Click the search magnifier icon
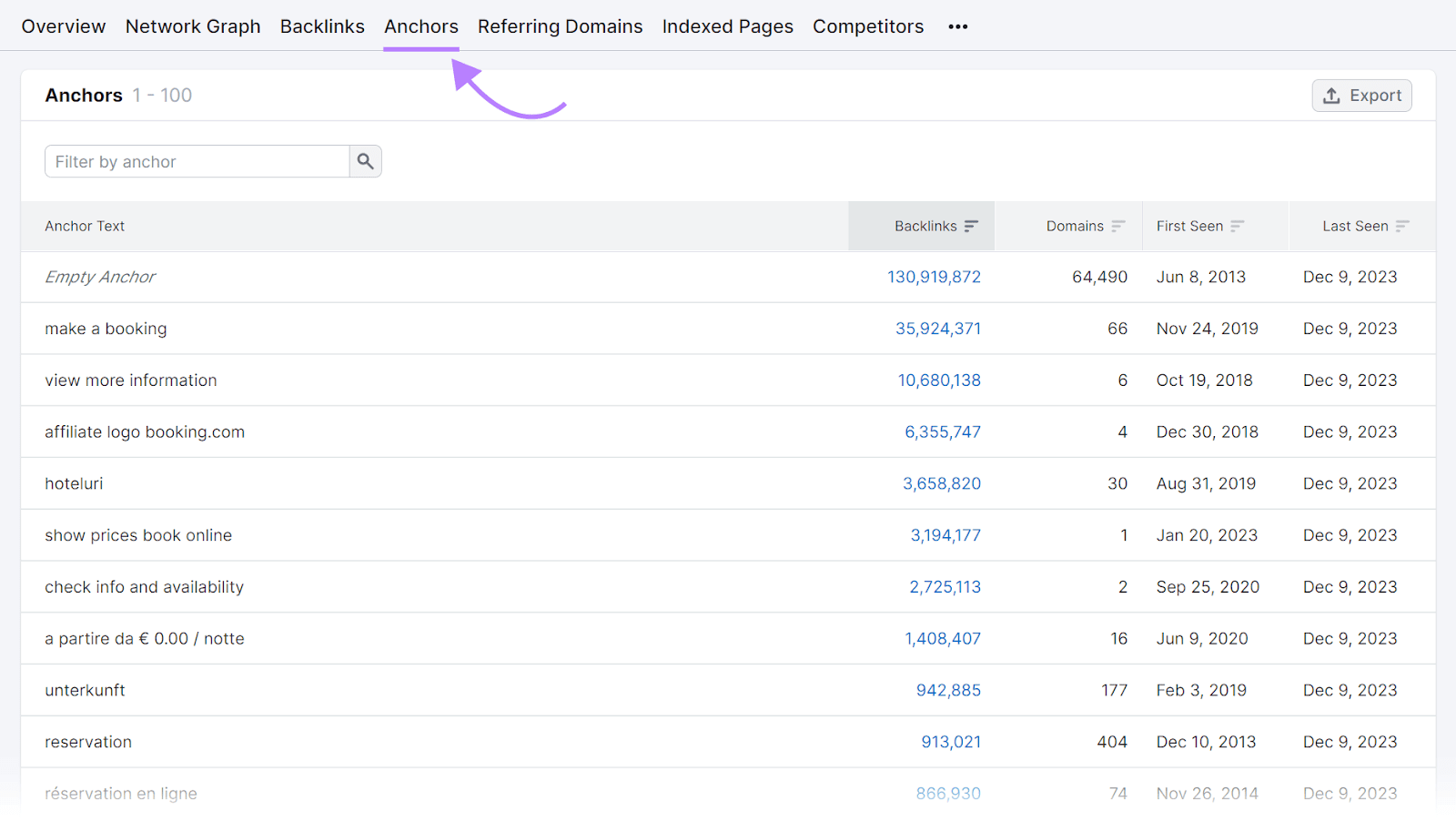The width and height of the screenshot is (1456, 822). click(366, 161)
